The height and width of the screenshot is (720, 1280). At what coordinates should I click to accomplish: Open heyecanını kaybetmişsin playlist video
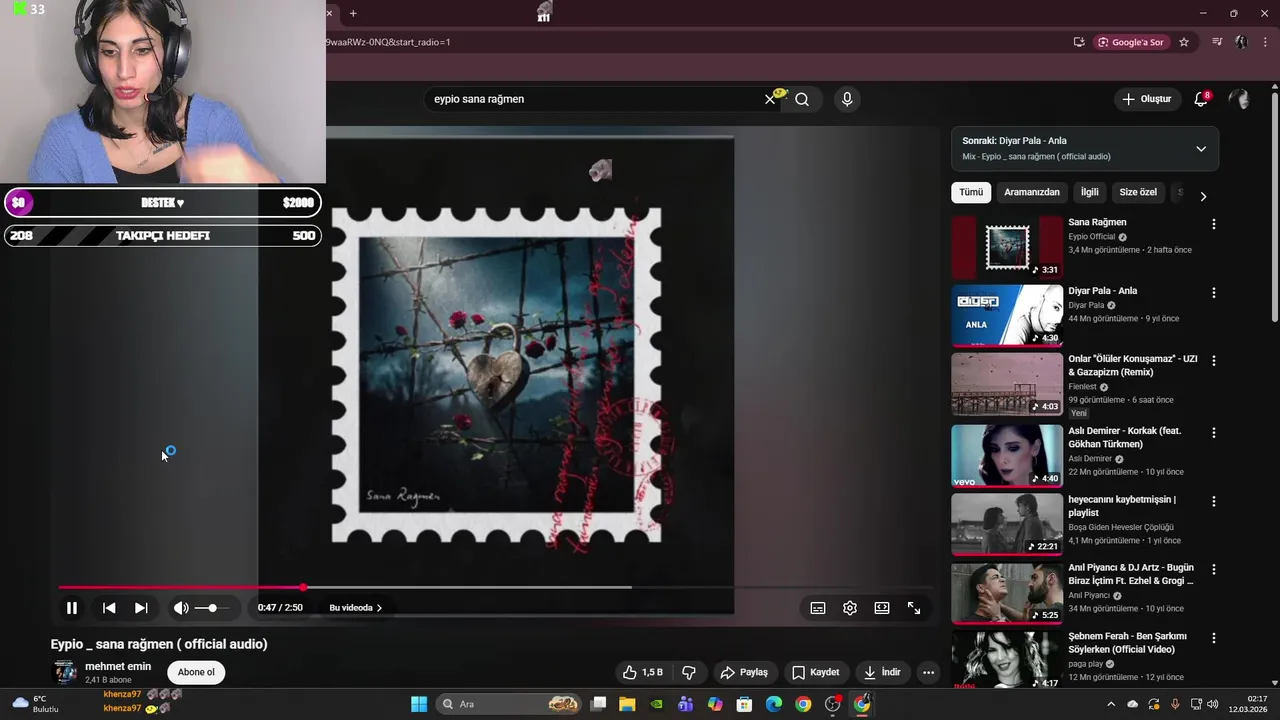pyautogui.click(x=1007, y=524)
